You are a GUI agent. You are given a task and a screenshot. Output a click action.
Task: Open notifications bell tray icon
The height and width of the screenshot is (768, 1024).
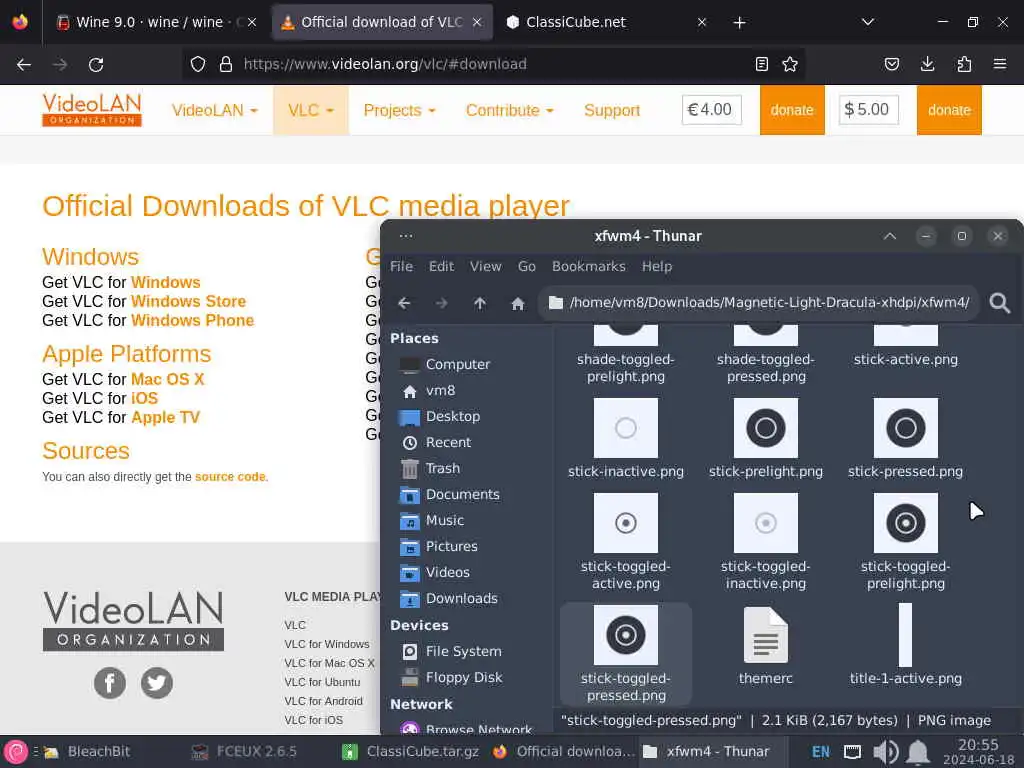pos(918,752)
